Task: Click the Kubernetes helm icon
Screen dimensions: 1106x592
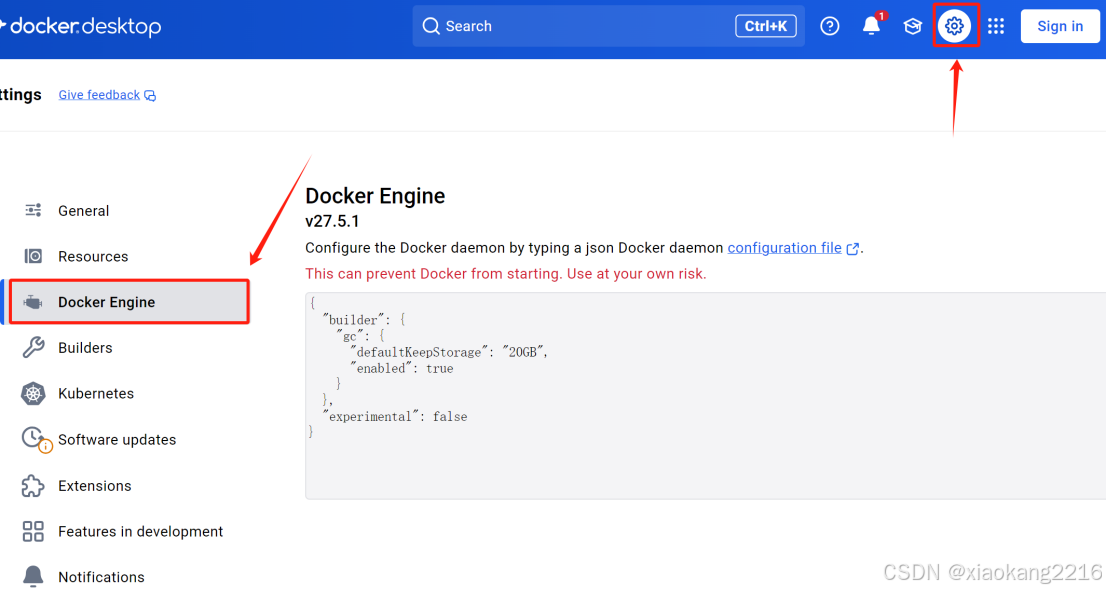Action: click(33, 393)
